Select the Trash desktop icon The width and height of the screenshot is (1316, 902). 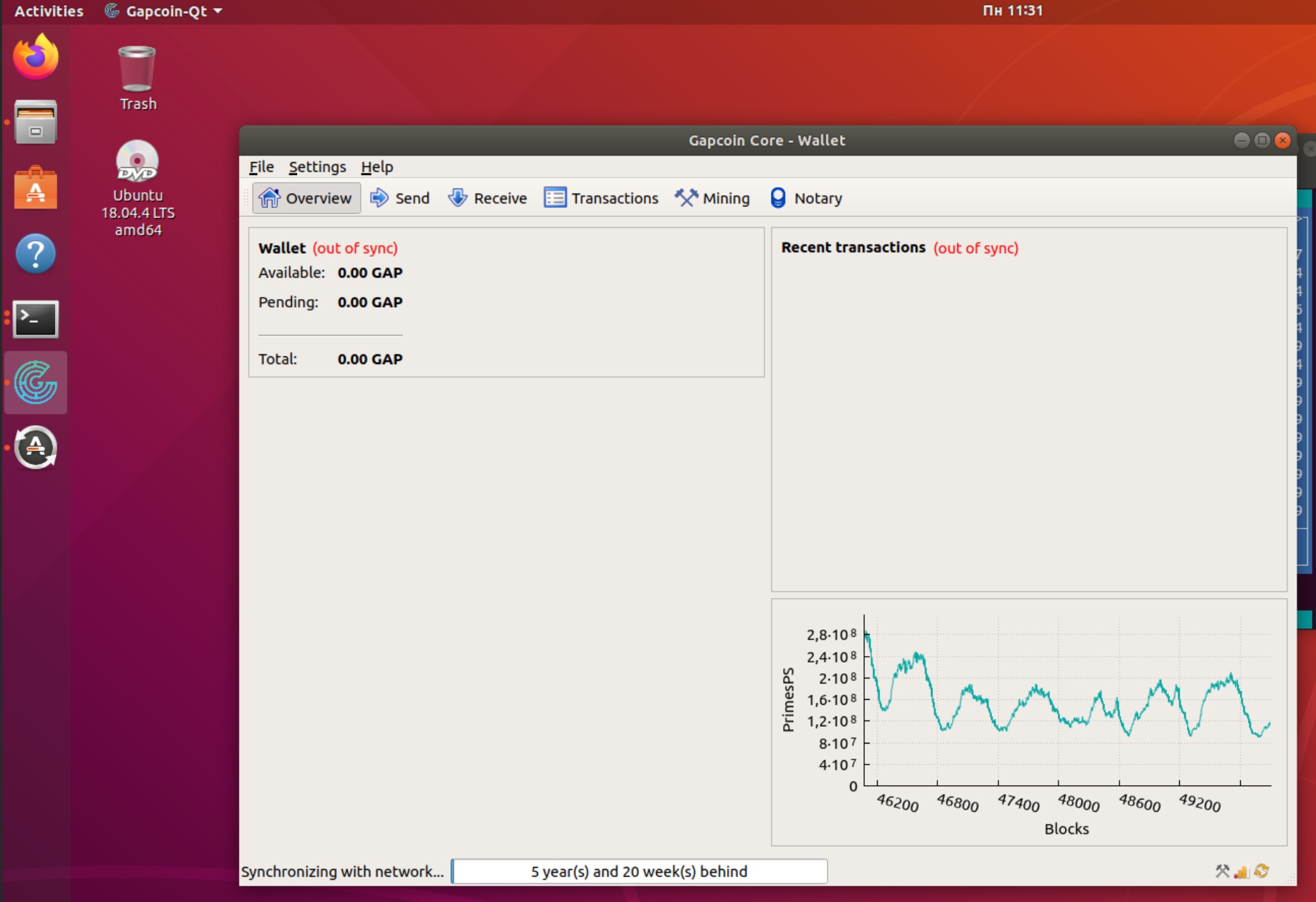(x=137, y=78)
